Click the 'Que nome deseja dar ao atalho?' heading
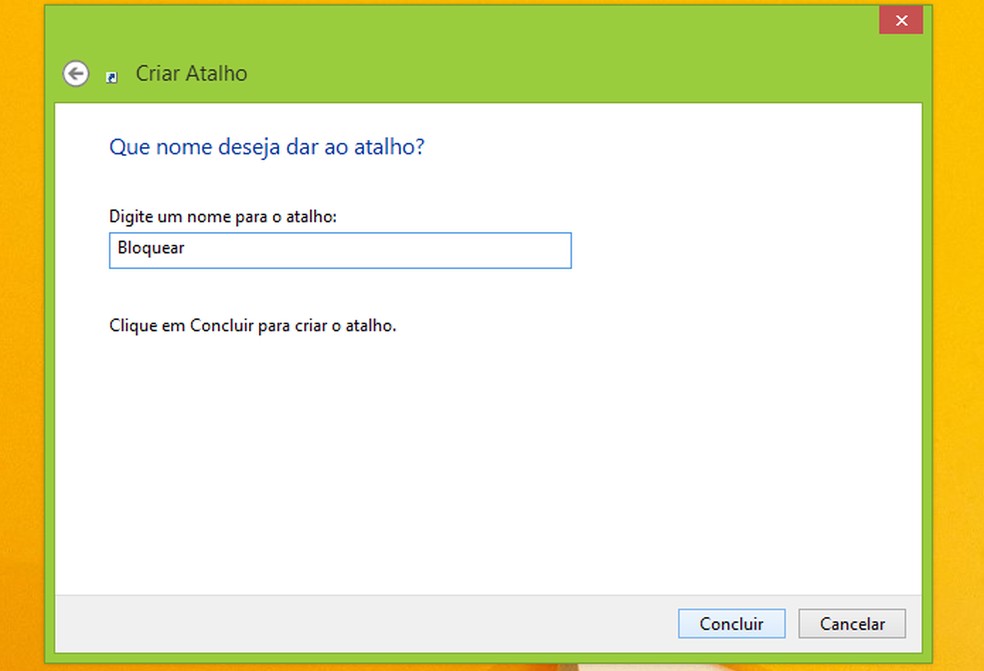This screenshot has height=671, width=984. pos(267,148)
